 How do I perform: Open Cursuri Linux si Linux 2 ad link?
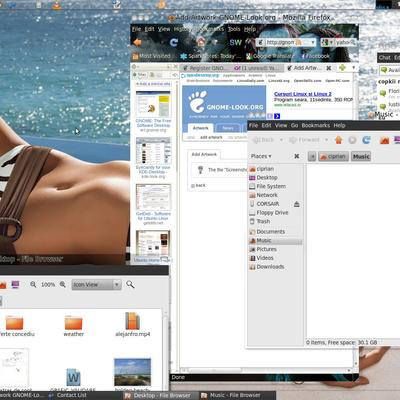tap(303, 94)
